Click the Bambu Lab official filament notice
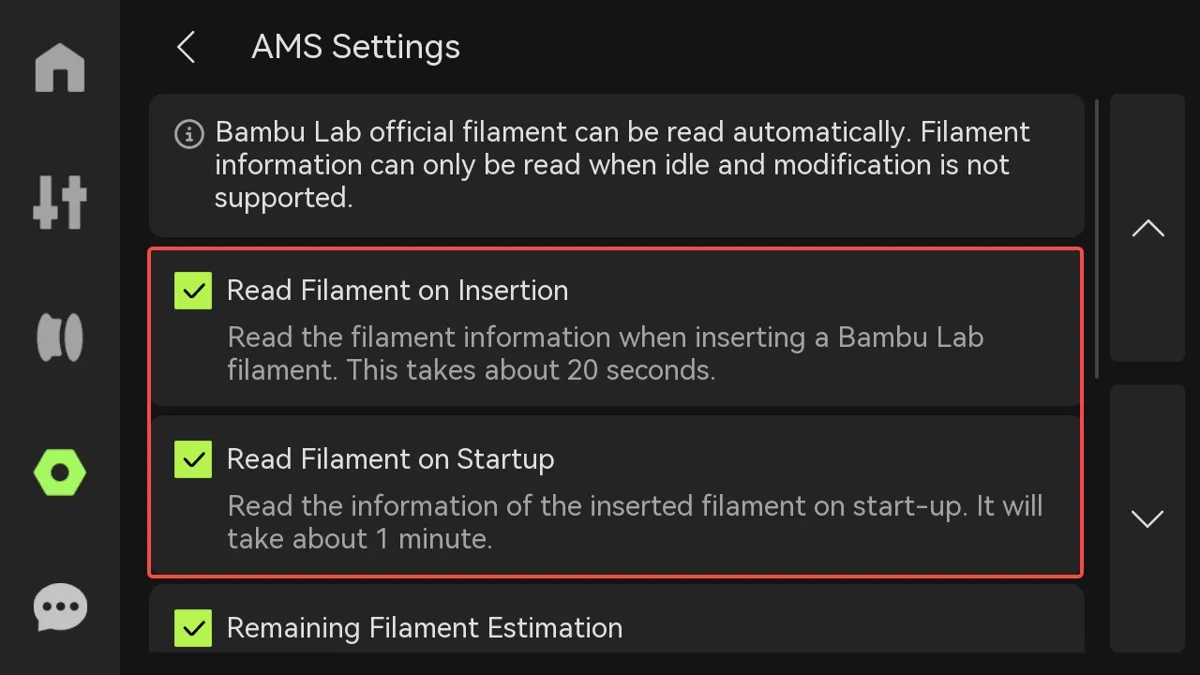The image size is (1200, 675). point(616,165)
